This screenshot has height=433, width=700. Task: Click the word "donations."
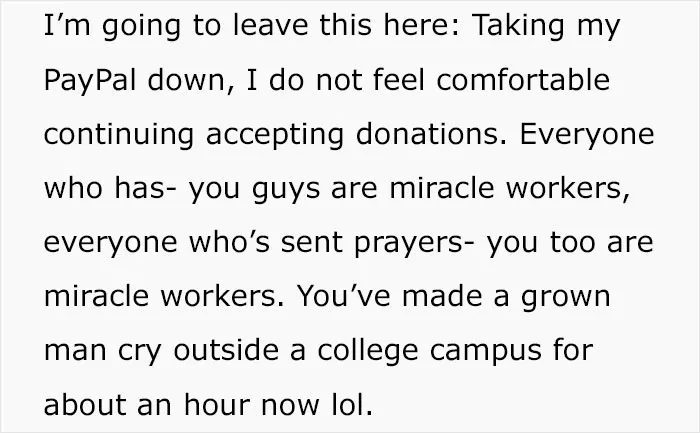pyautogui.click(x=431, y=134)
